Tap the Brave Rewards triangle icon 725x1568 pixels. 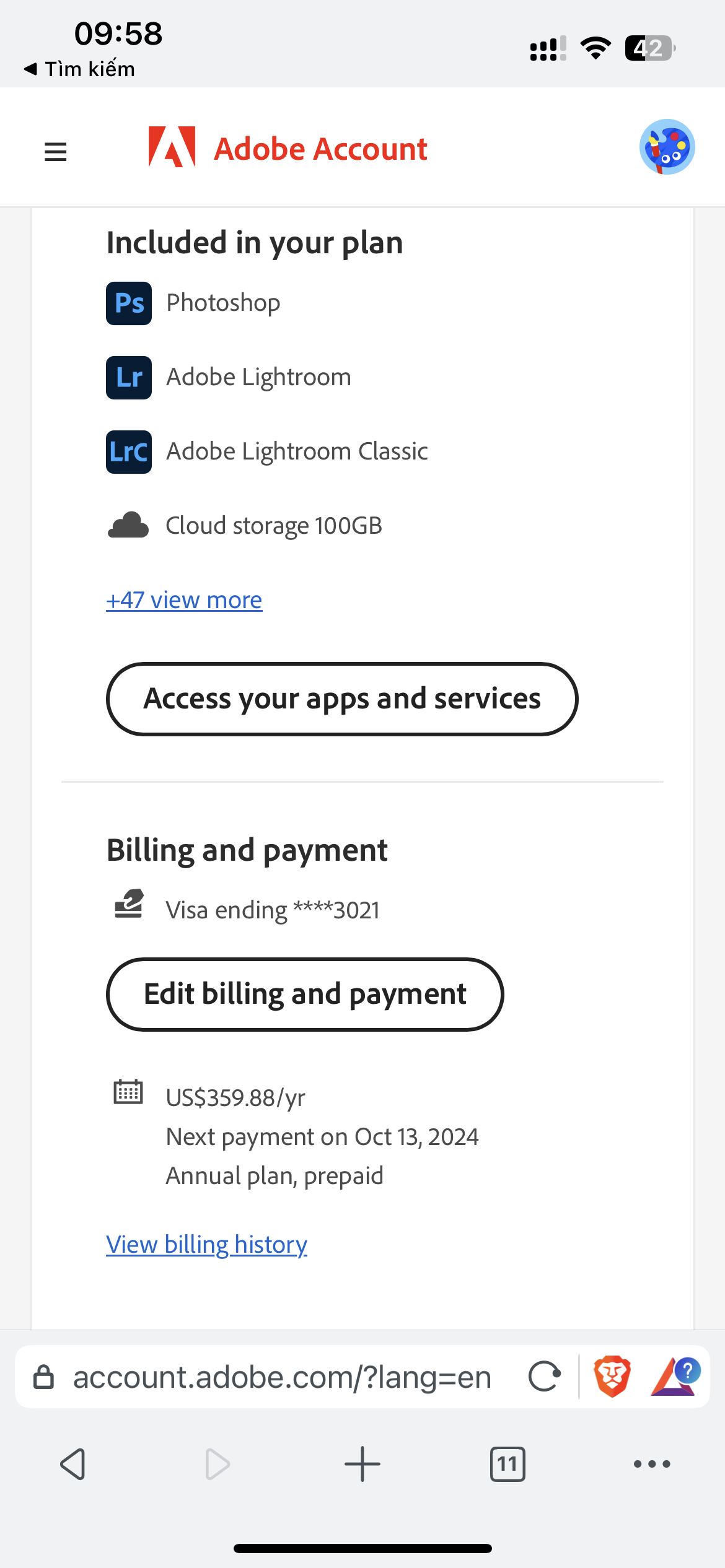point(674,1377)
